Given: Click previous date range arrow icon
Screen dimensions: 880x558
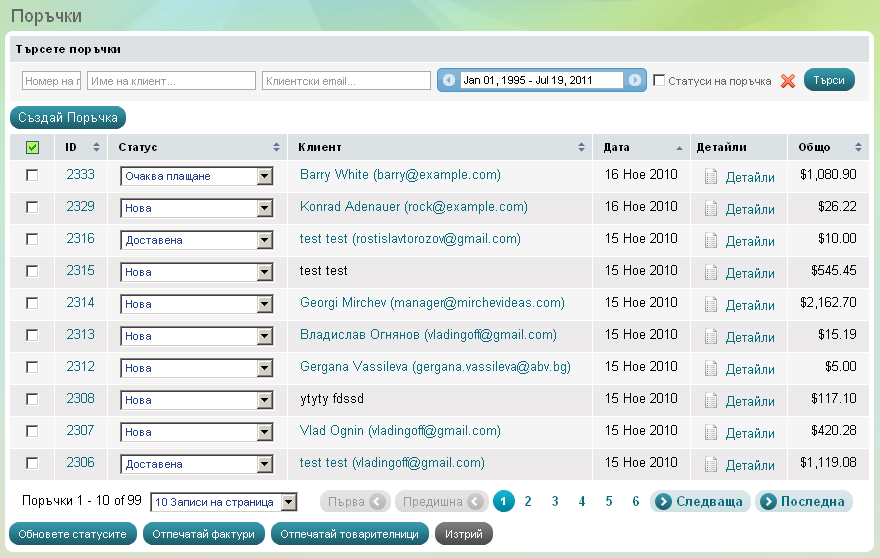Looking at the screenshot, I should pos(449,80).
